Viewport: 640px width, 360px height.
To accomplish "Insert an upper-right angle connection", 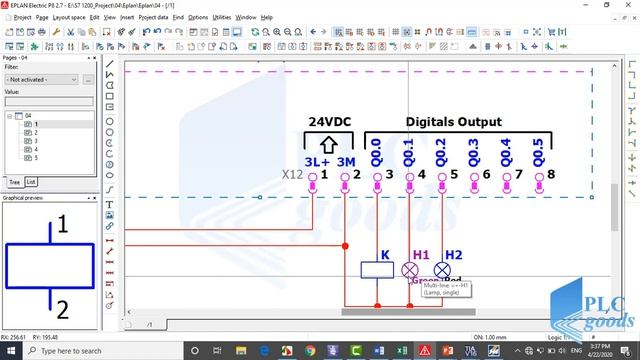I will pyautogui.click(x=632, y=75).
